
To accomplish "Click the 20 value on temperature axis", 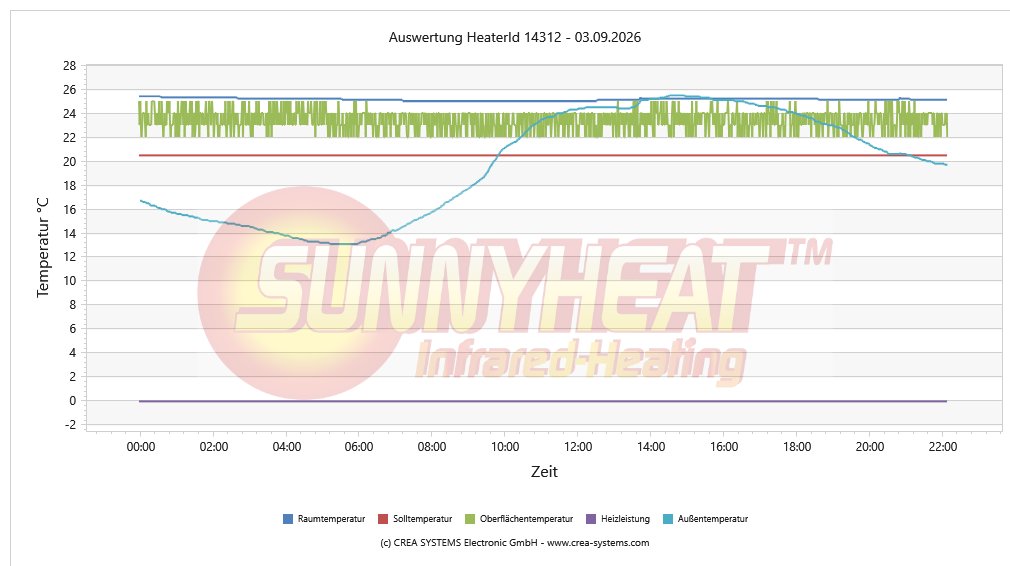I will [69, 162].
